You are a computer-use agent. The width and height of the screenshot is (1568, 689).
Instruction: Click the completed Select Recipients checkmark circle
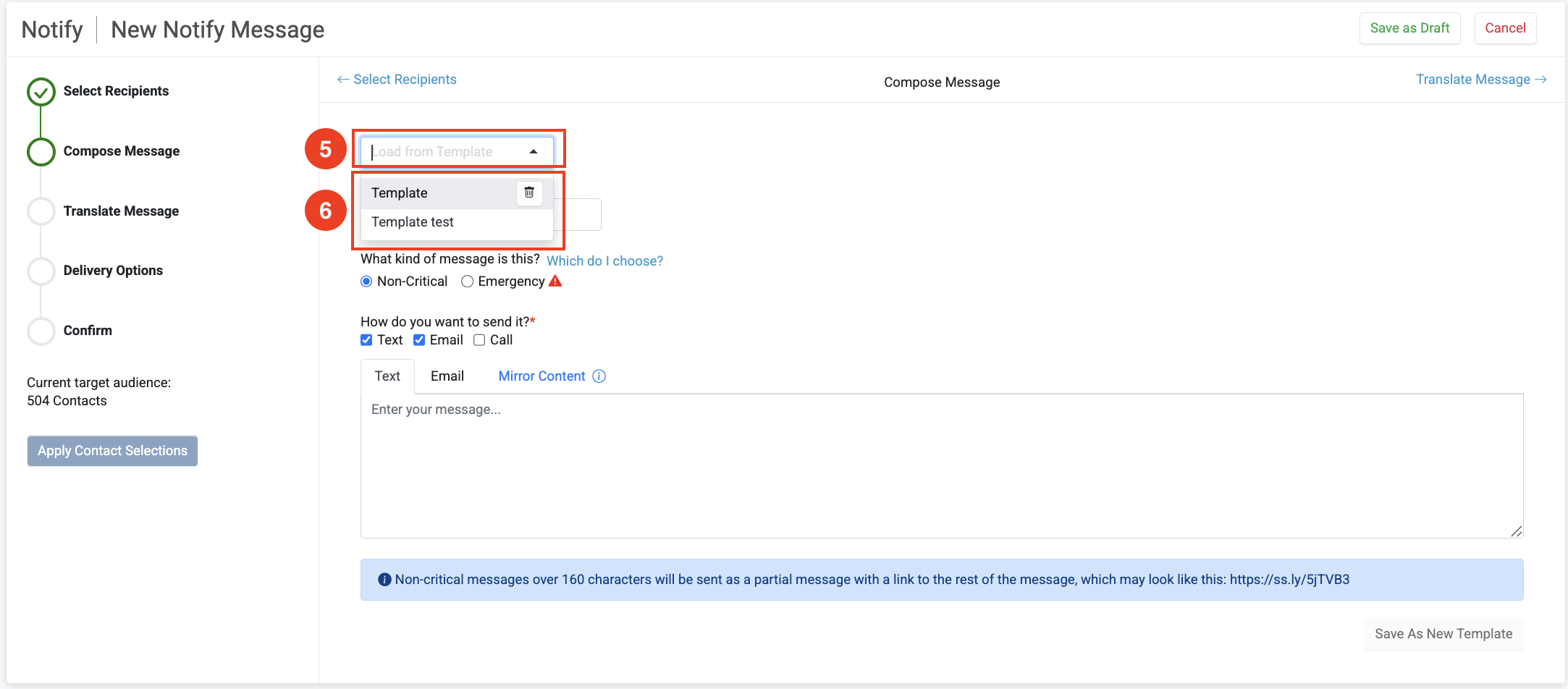pos(41,92)
